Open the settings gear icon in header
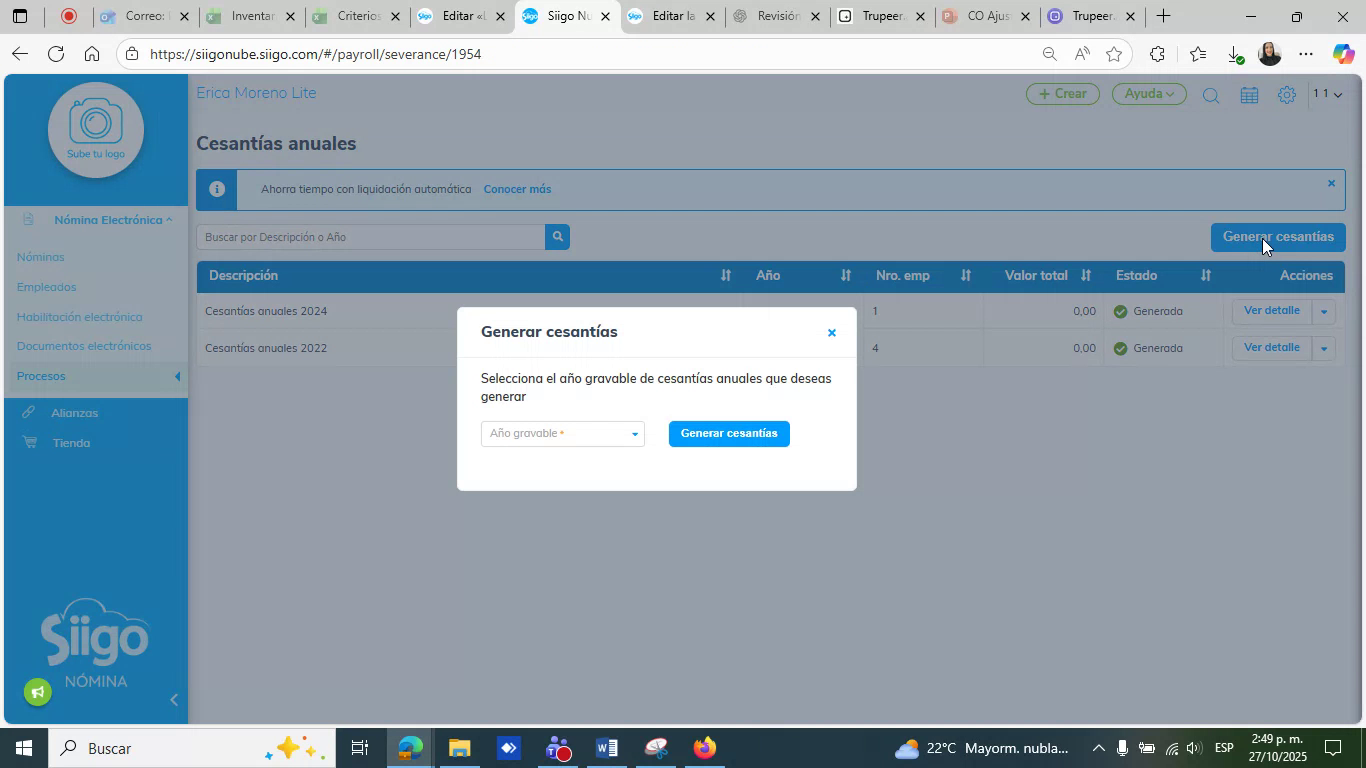Screen dimensions: 1366x768 point(1287,95)
